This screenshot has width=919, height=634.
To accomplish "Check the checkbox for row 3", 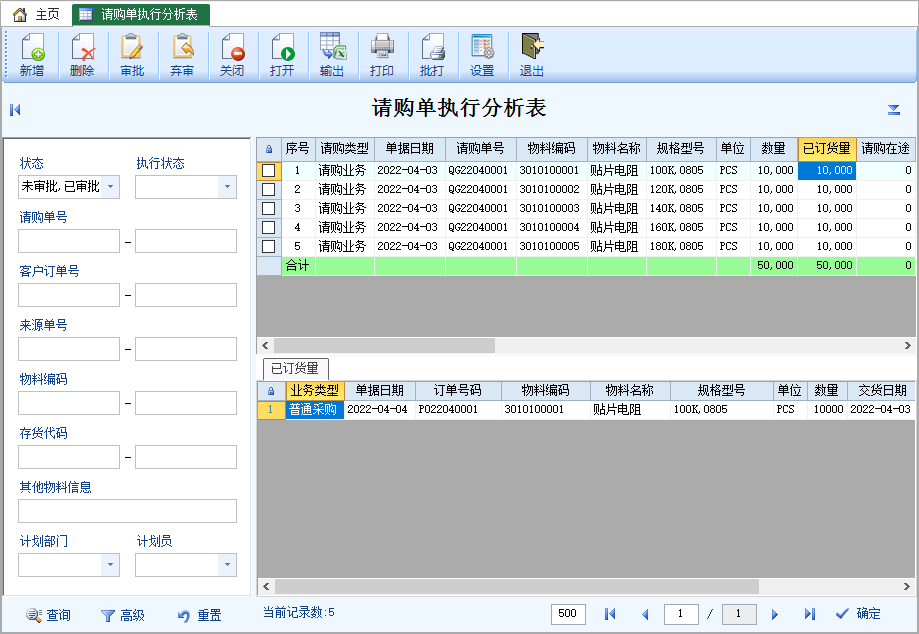I will [268, 208].
